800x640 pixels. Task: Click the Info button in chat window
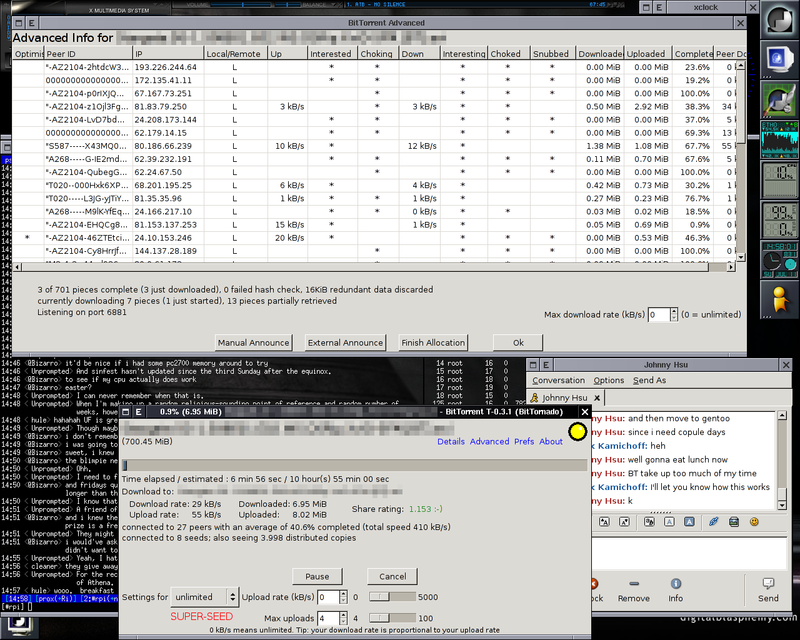(676, 590)
